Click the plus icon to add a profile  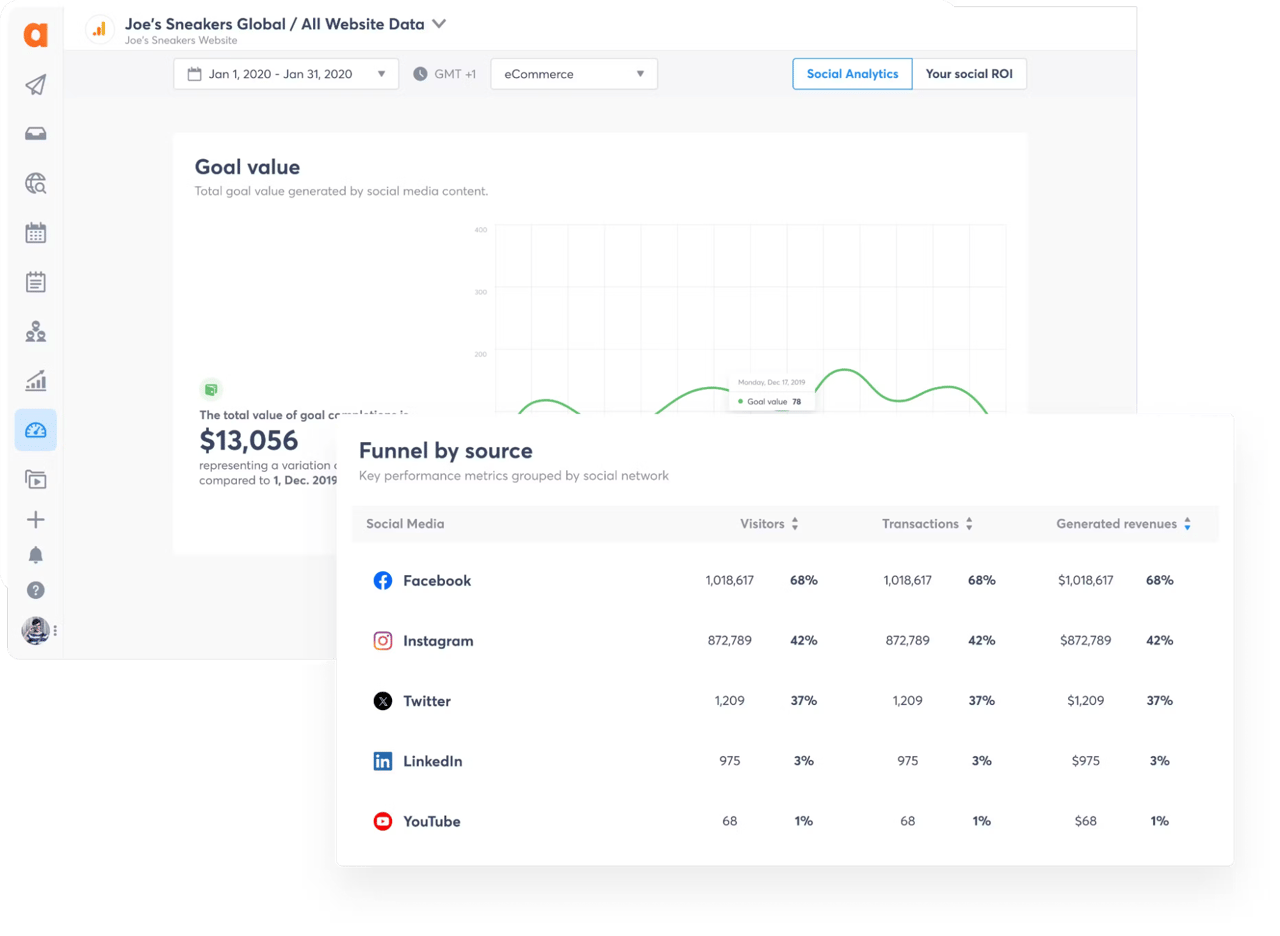point(35,519)
